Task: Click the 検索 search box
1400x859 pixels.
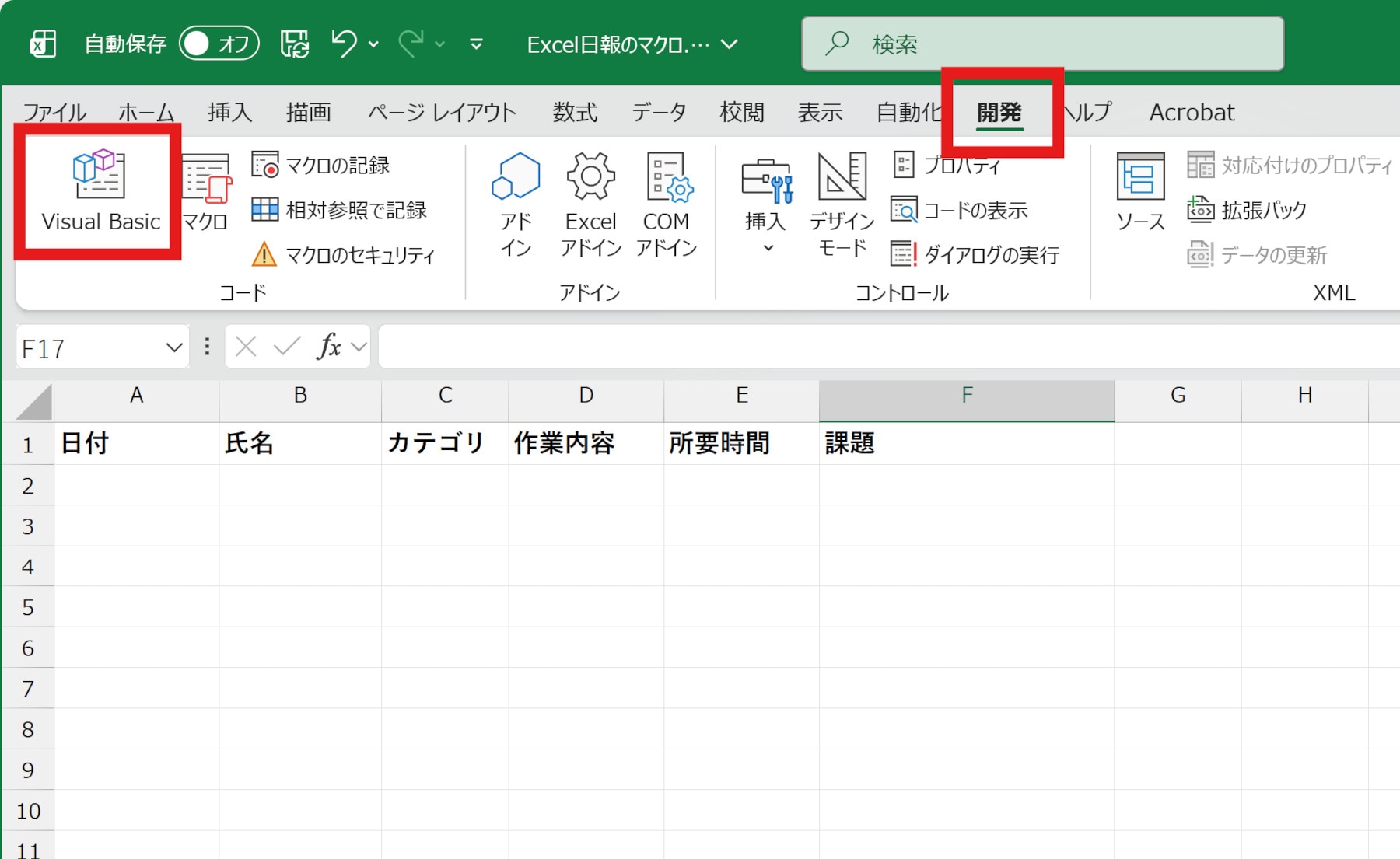Action: click(1042, 44)
